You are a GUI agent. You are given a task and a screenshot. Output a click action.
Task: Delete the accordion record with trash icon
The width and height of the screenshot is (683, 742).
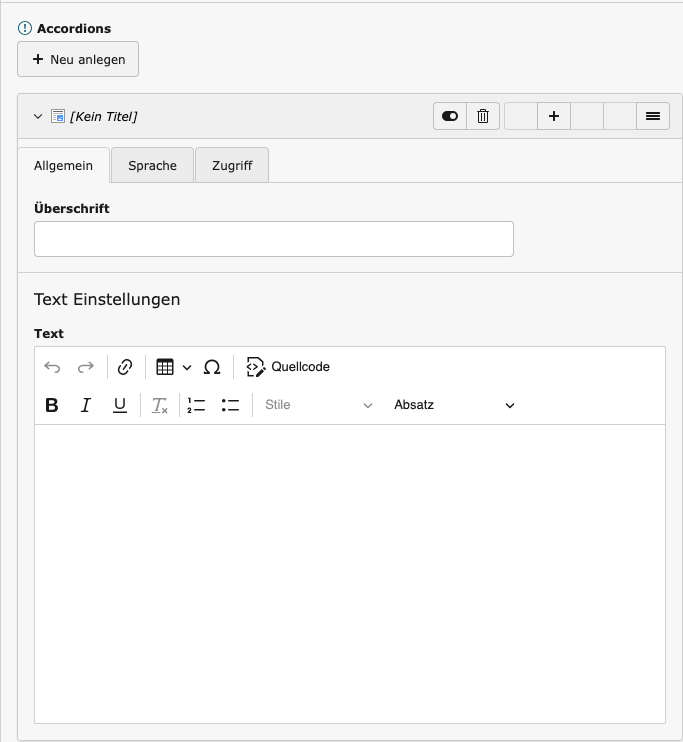coord(483,116)
